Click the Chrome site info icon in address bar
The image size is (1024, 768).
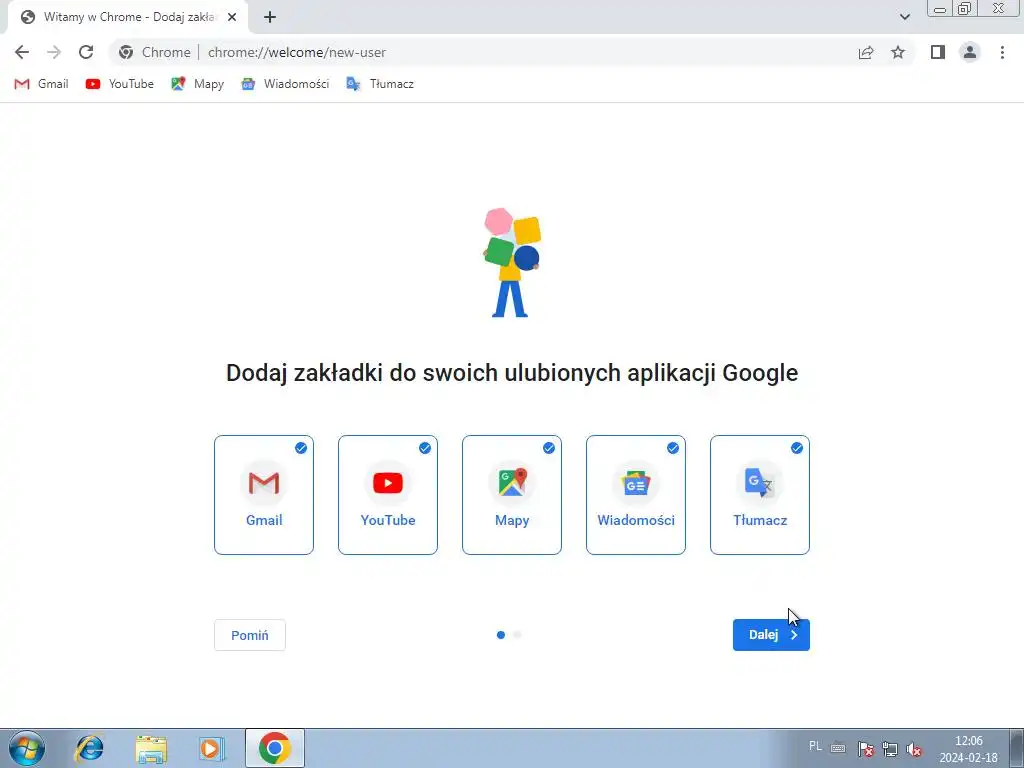click(x=126, y=52)
